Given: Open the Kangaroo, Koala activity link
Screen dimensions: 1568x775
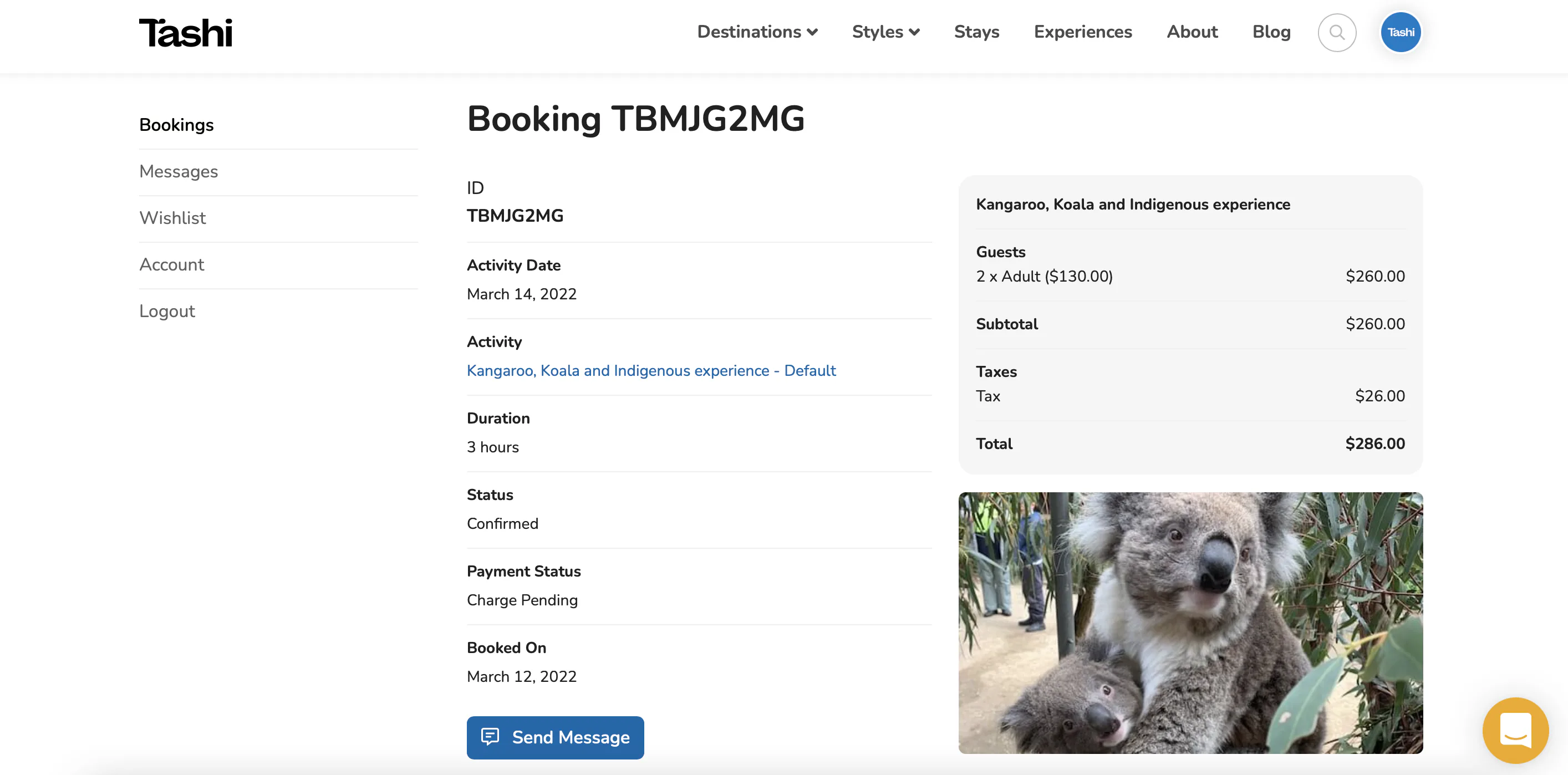Looking at the screenshot, I should click(x=651, y=371).
